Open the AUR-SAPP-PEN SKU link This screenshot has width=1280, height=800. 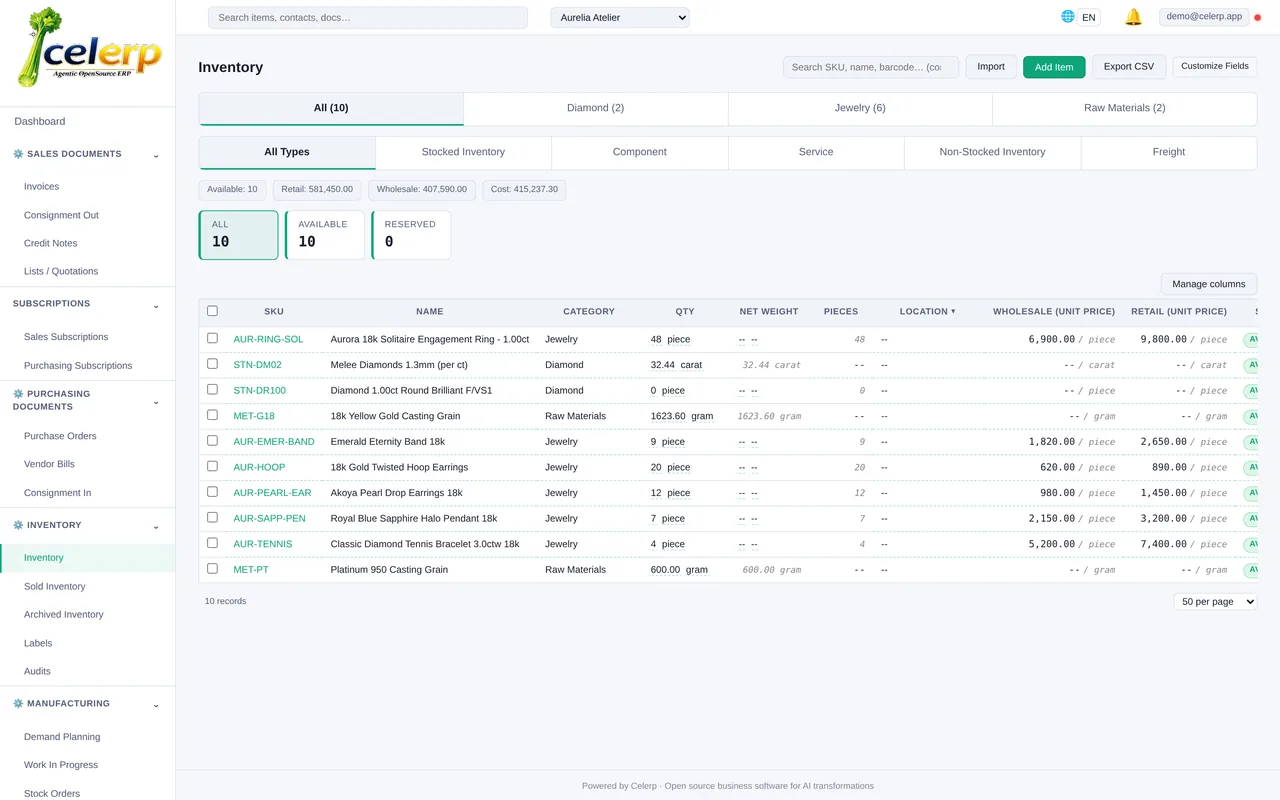[270, 518]
